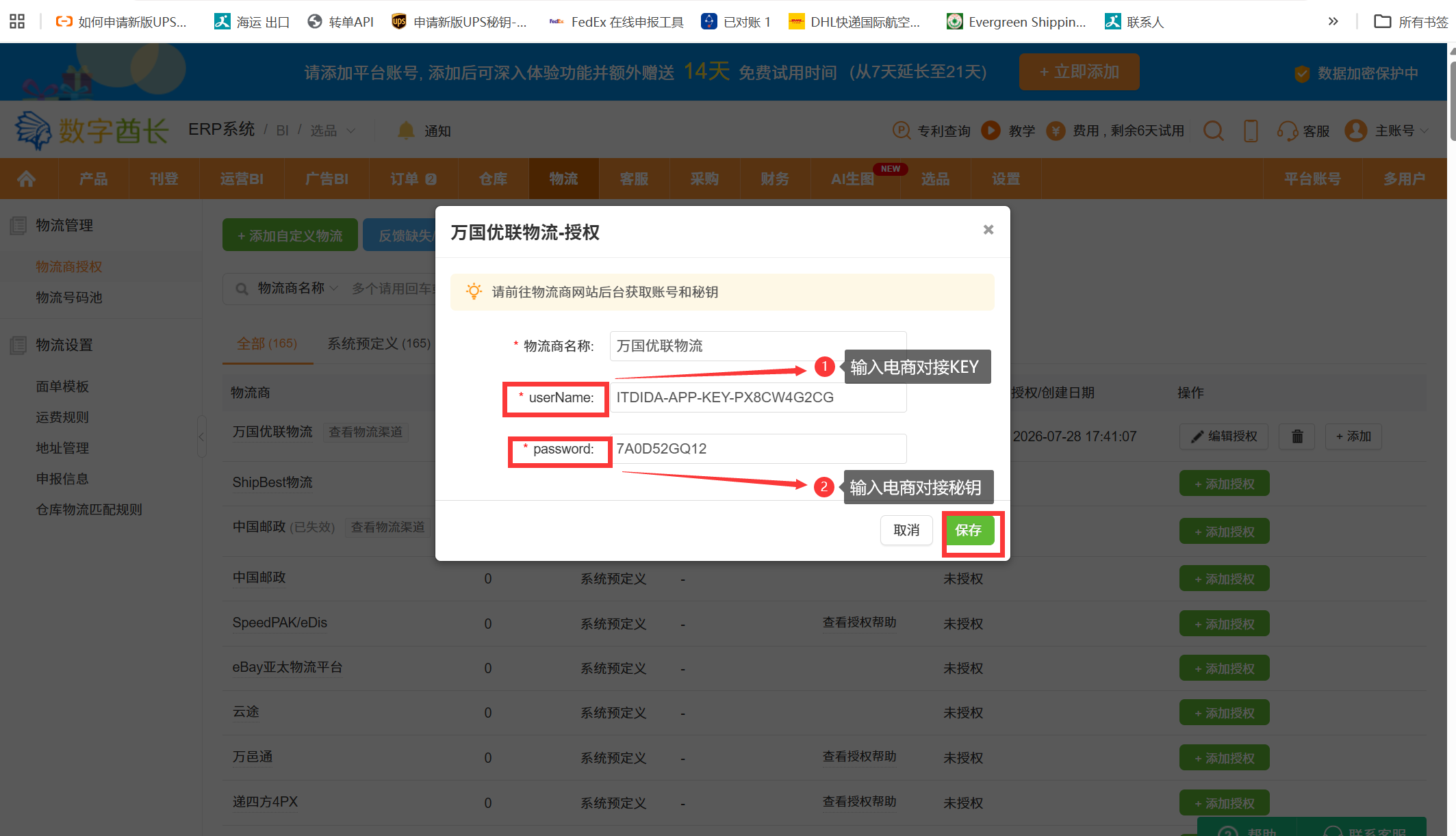Viewport: 1456px width, 836px height.
Task: Open 面单模板 in sidebar
Action: pos(62,387)
